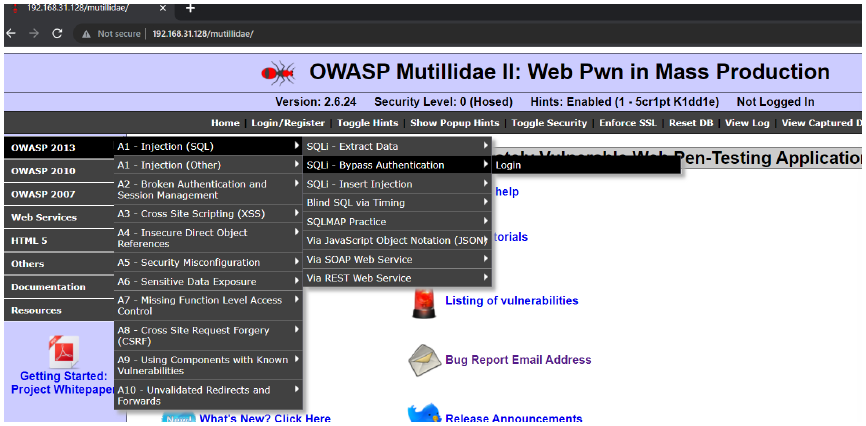Screen dimensions: 866x426
Task: Click the Not secure warning icon
Action: [86, 34]
